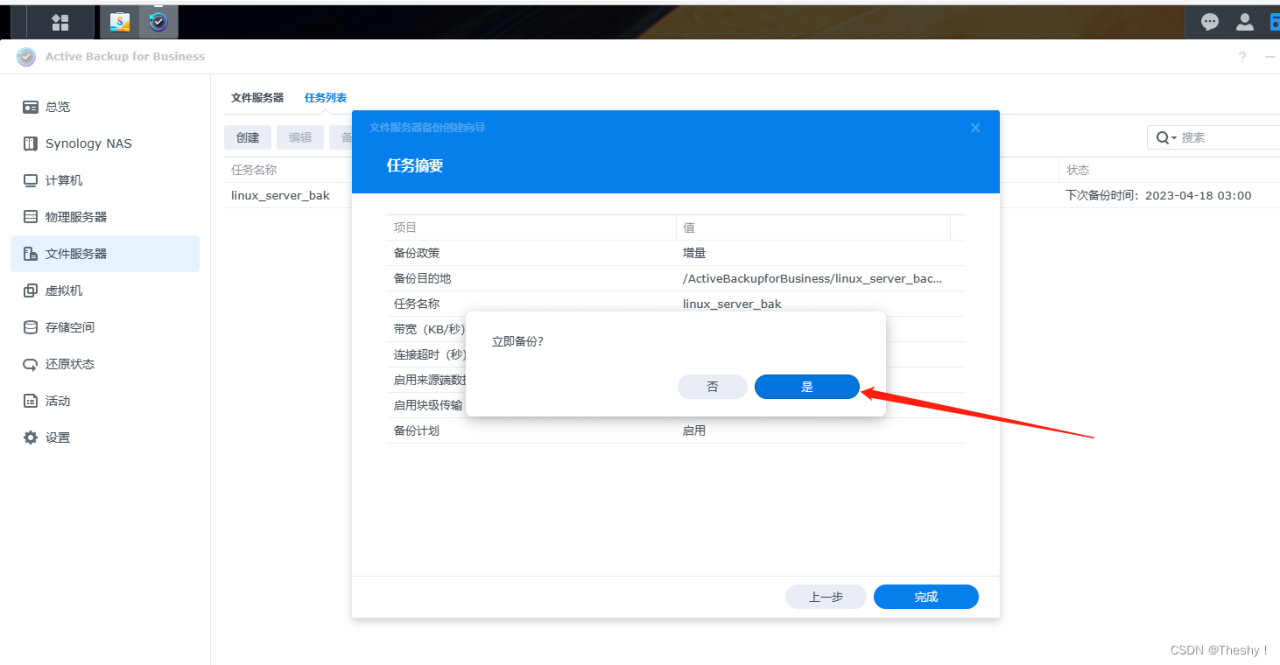This screenshot has width=1280, height=665.
Task: Click the 完成 finish button
Action: 925,596
